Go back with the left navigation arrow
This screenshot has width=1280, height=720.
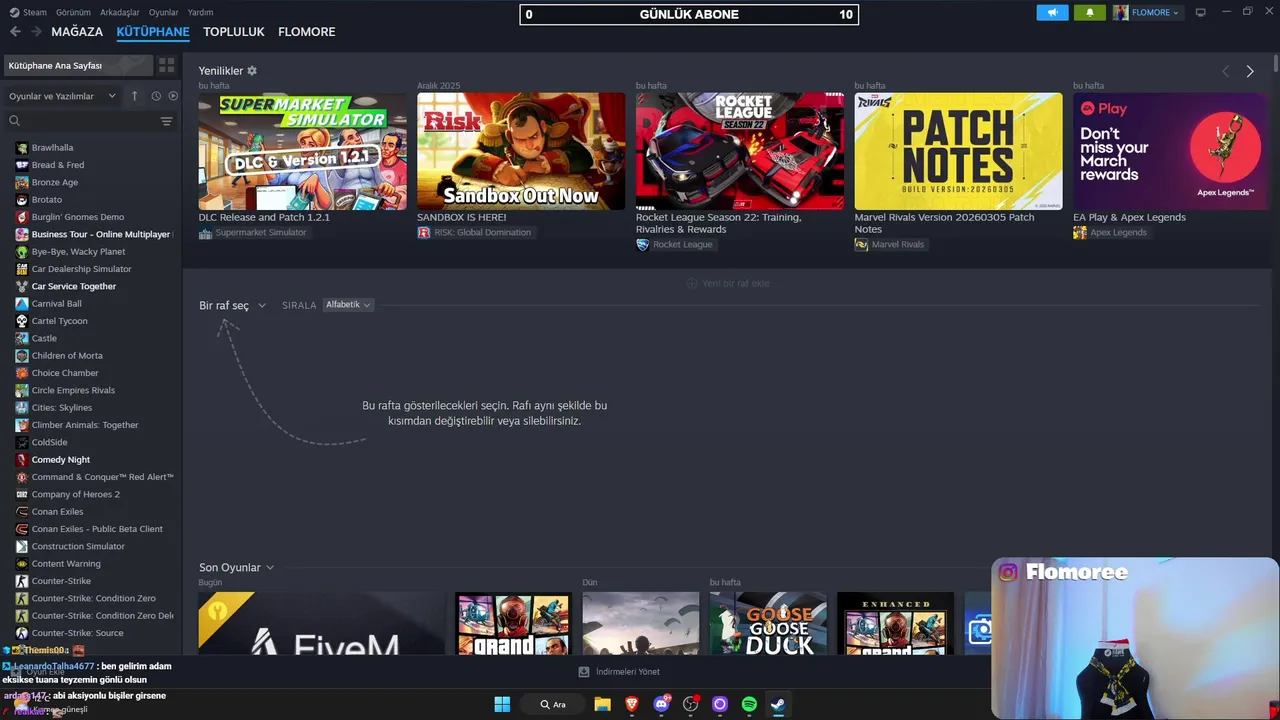(x=15, y=32)
